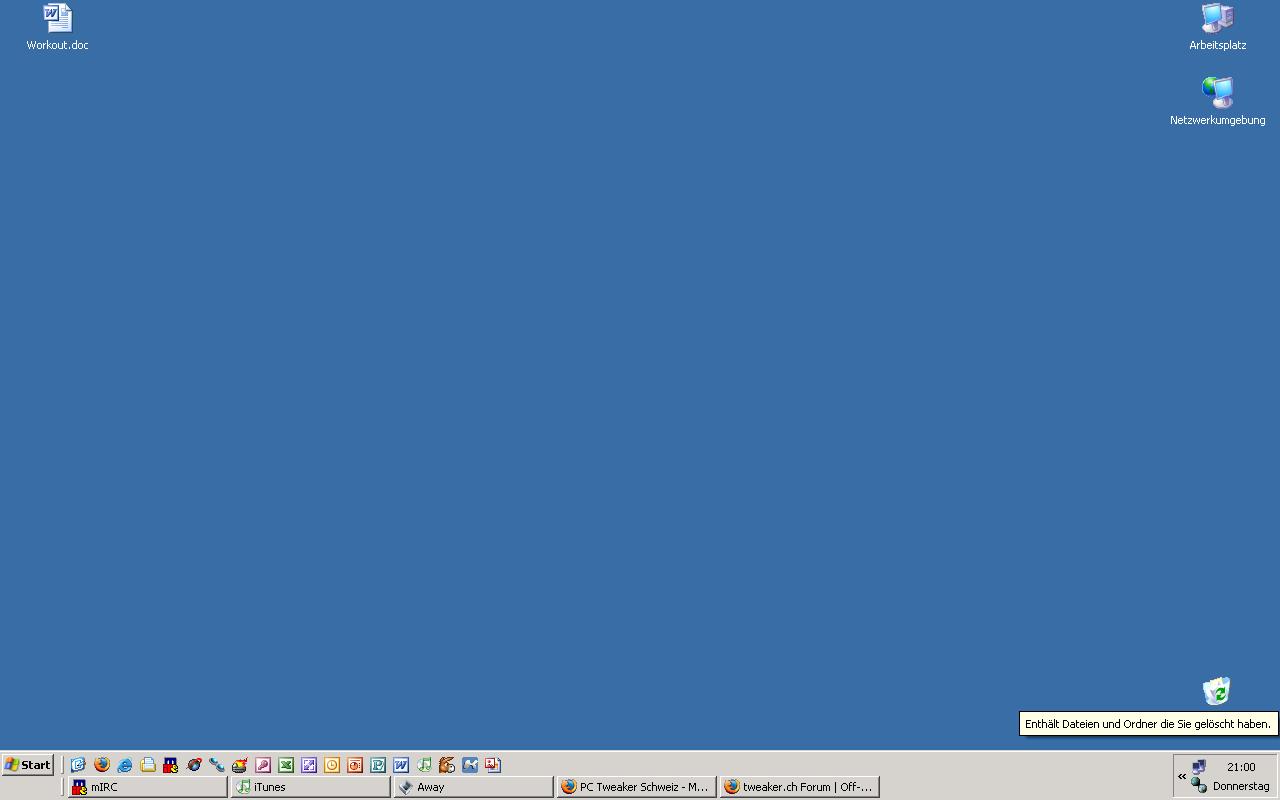Open Firefox from the Quick Launch bar
The height and width of the screenshot is (800, 1280).
pos(102,765)
